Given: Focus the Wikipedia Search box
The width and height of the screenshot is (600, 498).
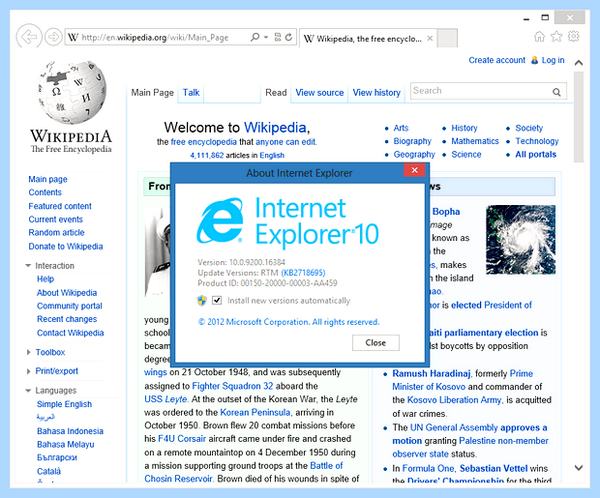Looking at the screenshot, I should click(481, 91).
